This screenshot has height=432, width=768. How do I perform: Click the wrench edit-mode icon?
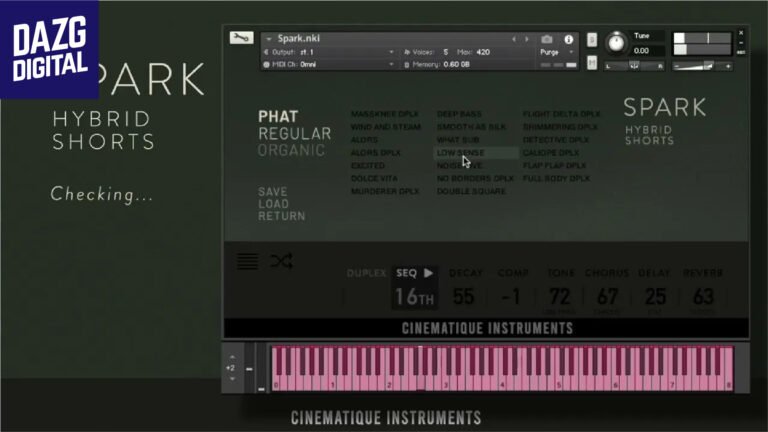pyautogui.click(x=241, y=38)
